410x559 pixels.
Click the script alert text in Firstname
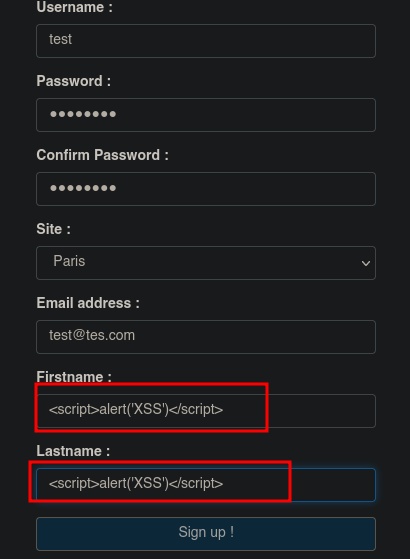coord(136,409)
